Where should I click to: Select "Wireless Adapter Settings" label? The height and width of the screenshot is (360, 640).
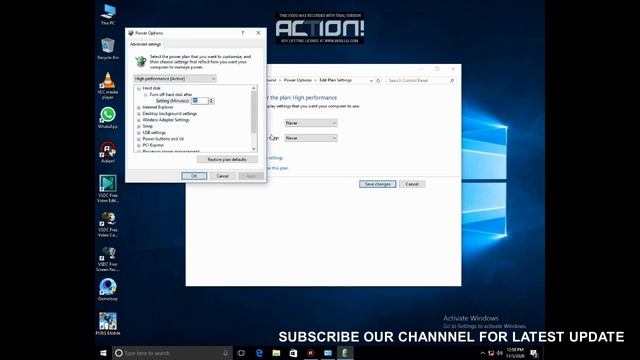[x=166, y=120]
